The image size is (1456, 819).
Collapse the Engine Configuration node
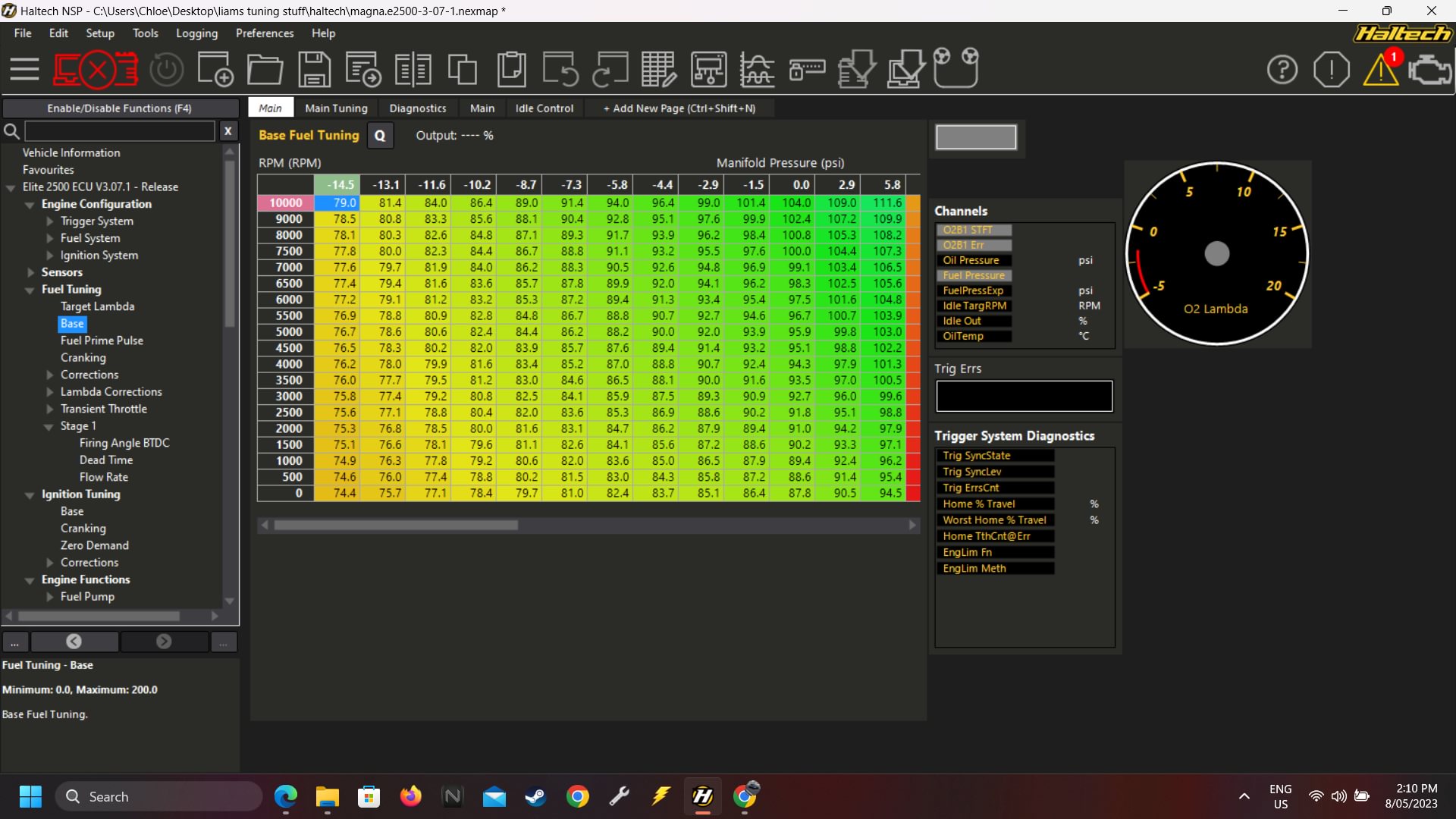30,205
